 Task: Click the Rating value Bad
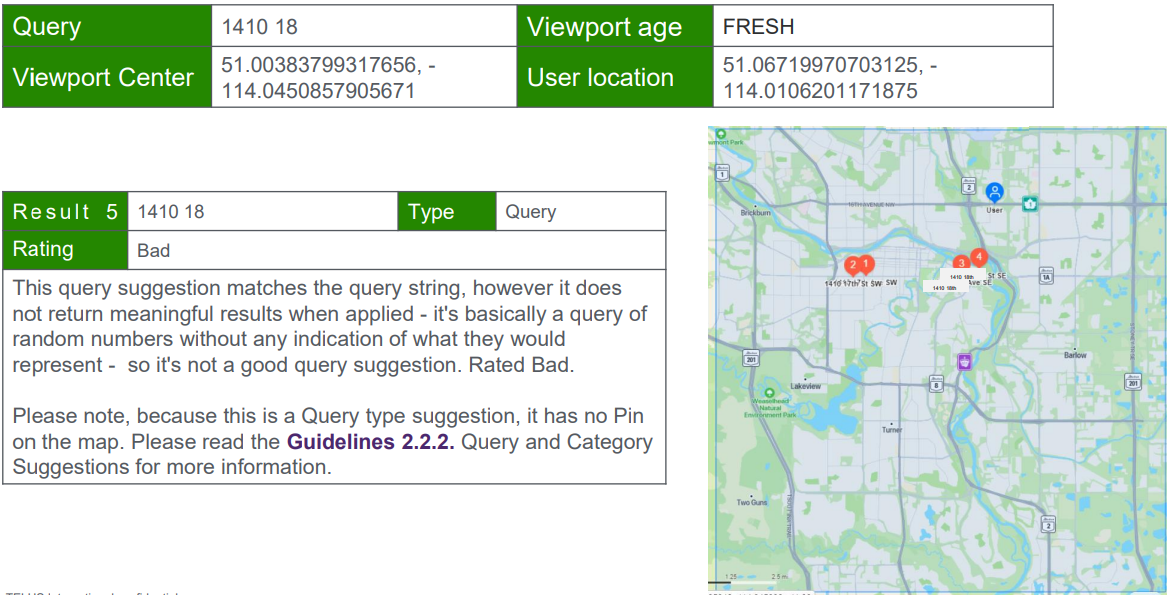[x=154, y=250]
